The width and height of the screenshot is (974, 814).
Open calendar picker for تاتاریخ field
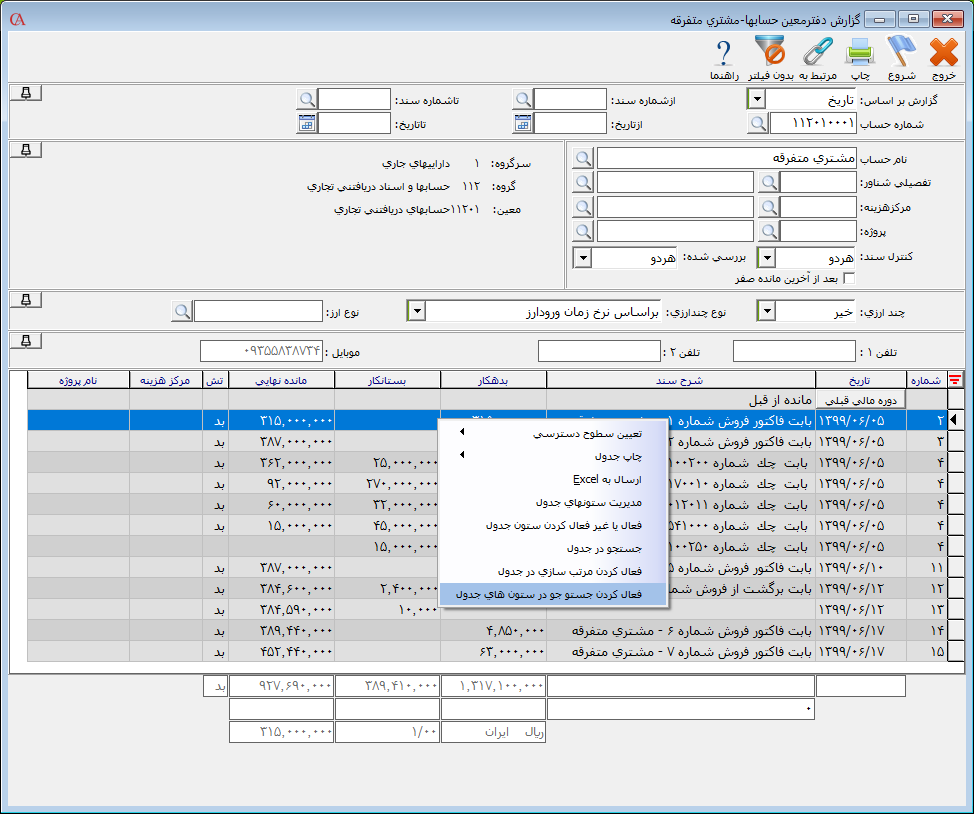pos(307,123)
